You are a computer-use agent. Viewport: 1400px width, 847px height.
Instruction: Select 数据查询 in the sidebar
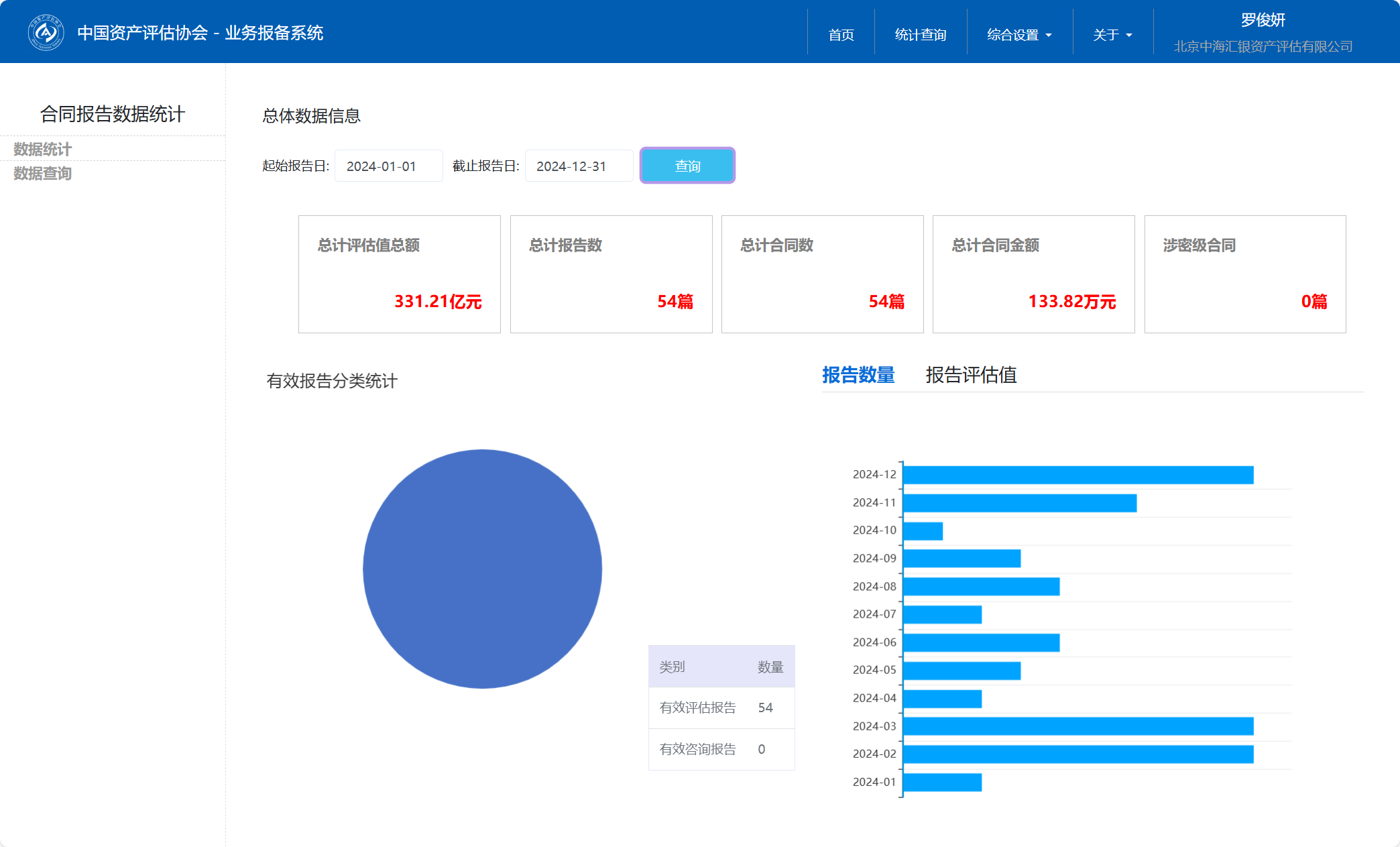(42, 174)
